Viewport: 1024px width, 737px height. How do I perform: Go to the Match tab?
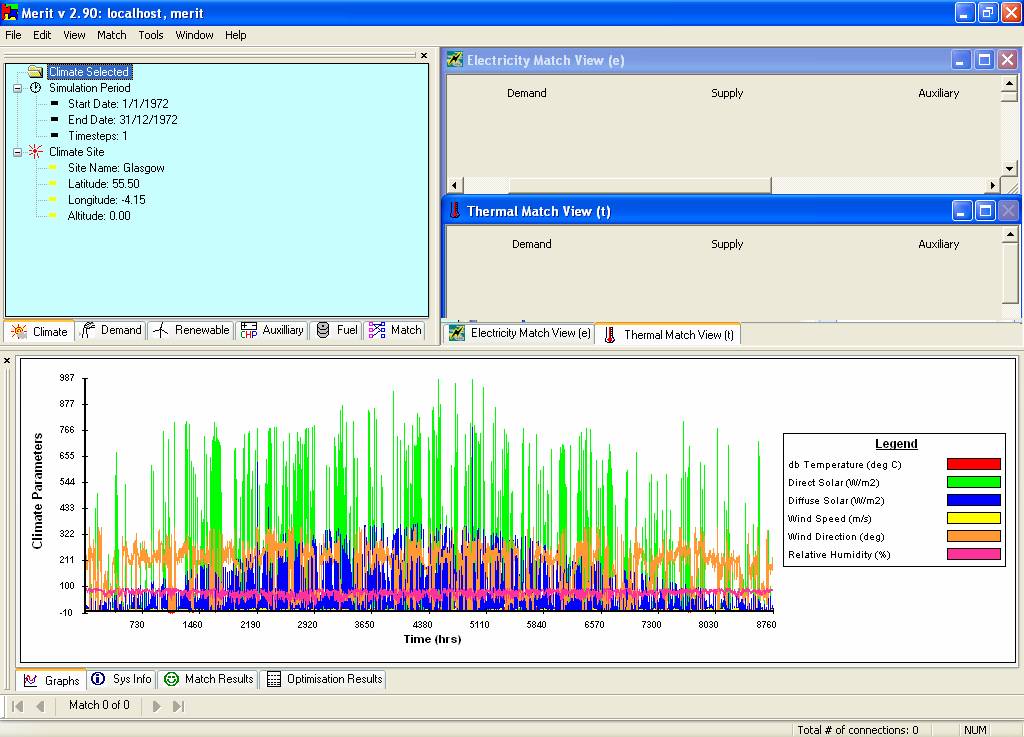click(395, 330)
